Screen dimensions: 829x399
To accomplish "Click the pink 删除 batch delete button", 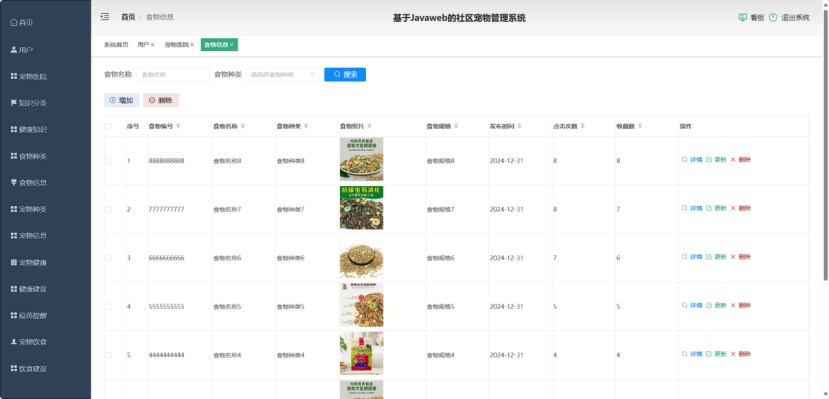I will click(x=161, y=100).
